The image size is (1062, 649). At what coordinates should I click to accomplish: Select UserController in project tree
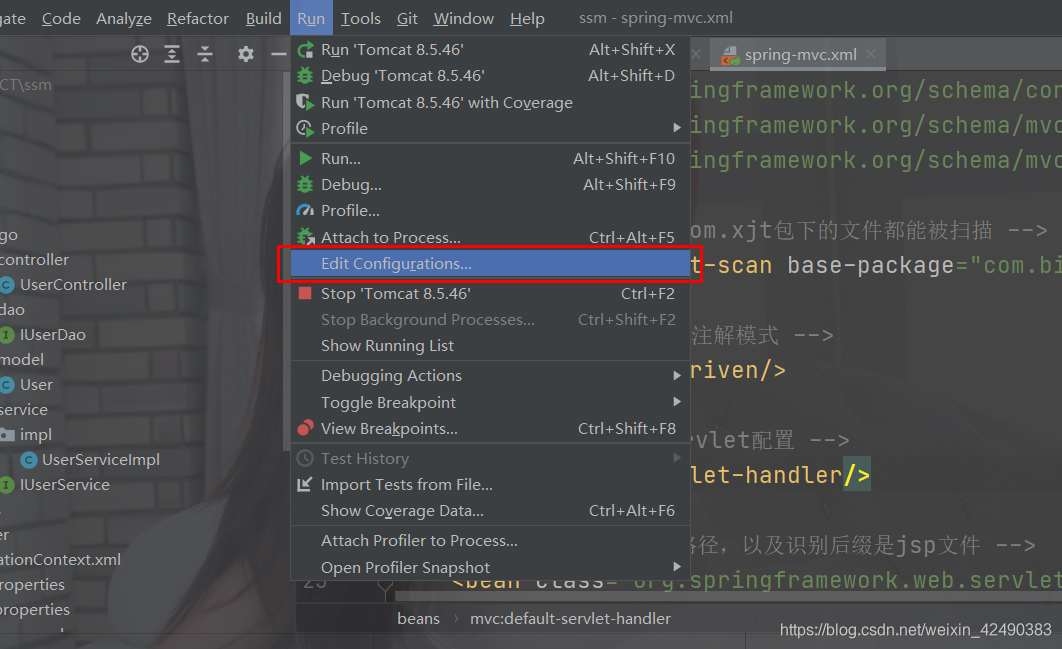(x=73, y=285)
